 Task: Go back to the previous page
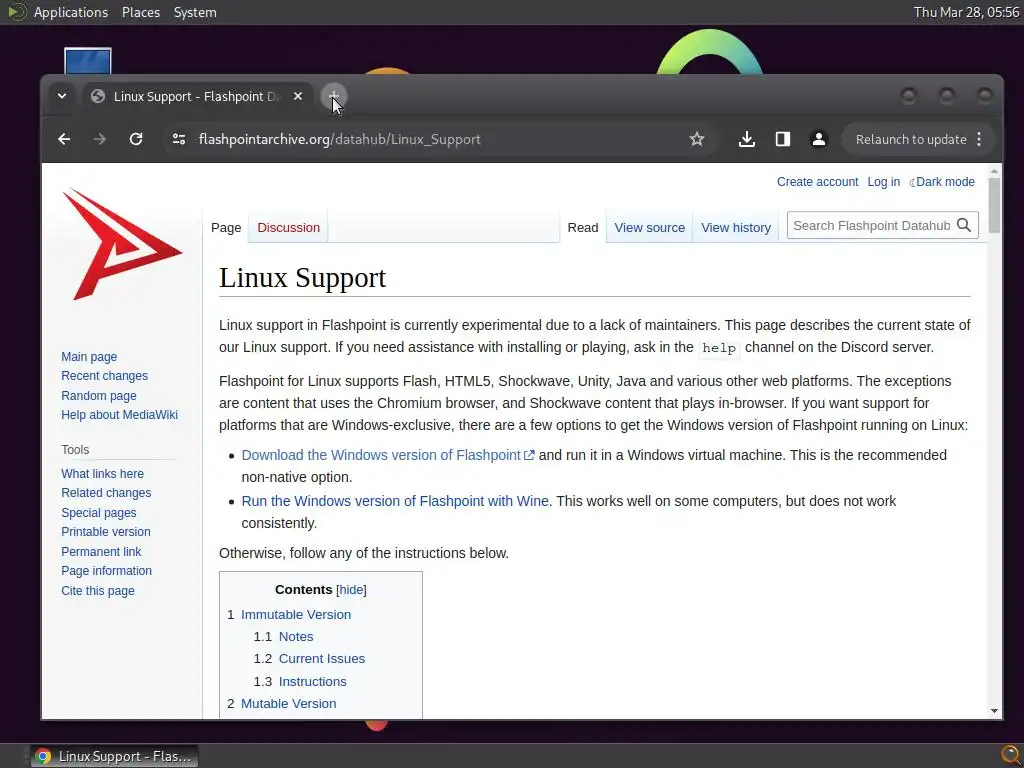click(64, 139)
